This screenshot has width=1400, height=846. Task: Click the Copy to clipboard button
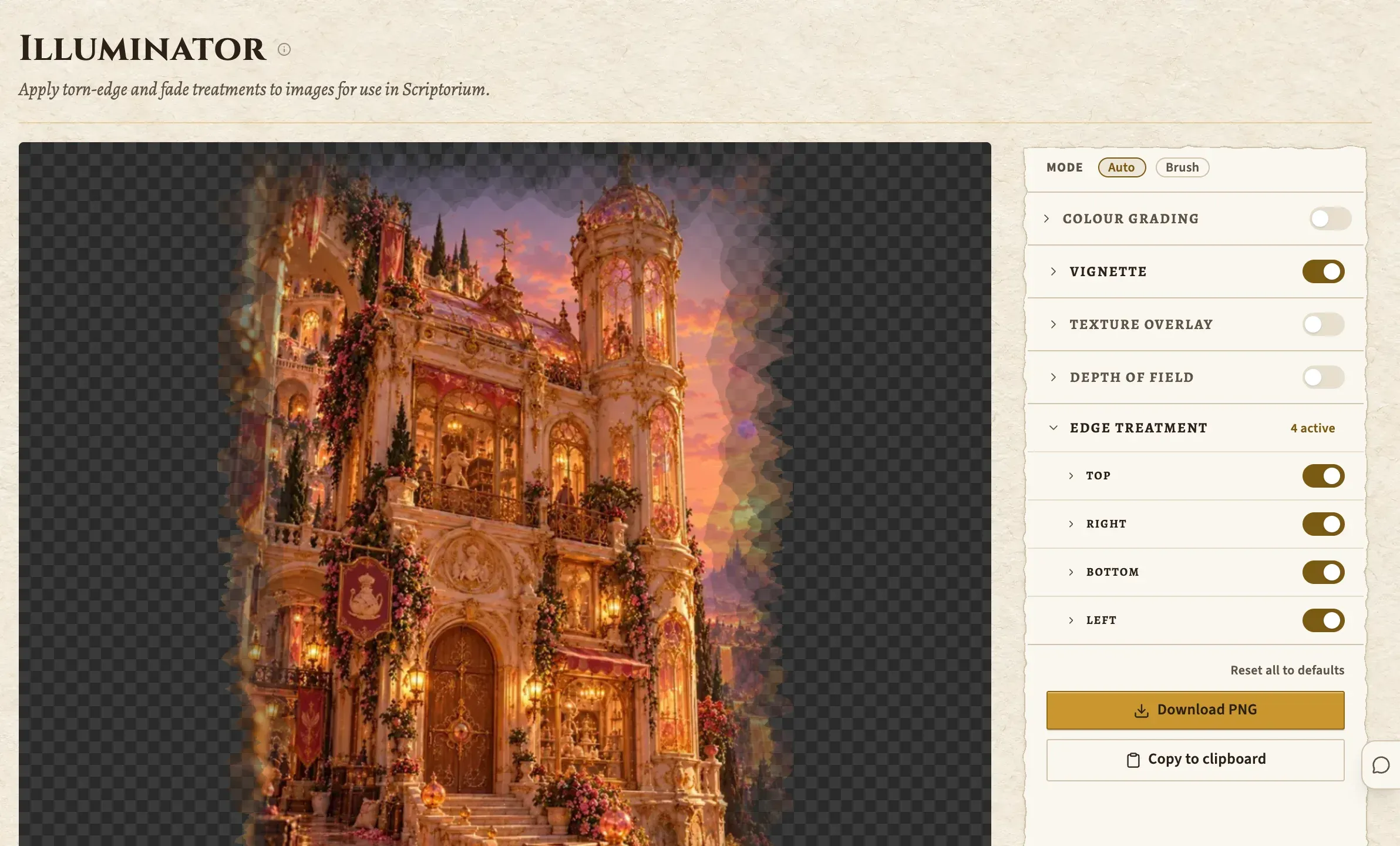tap(1195, 760)
